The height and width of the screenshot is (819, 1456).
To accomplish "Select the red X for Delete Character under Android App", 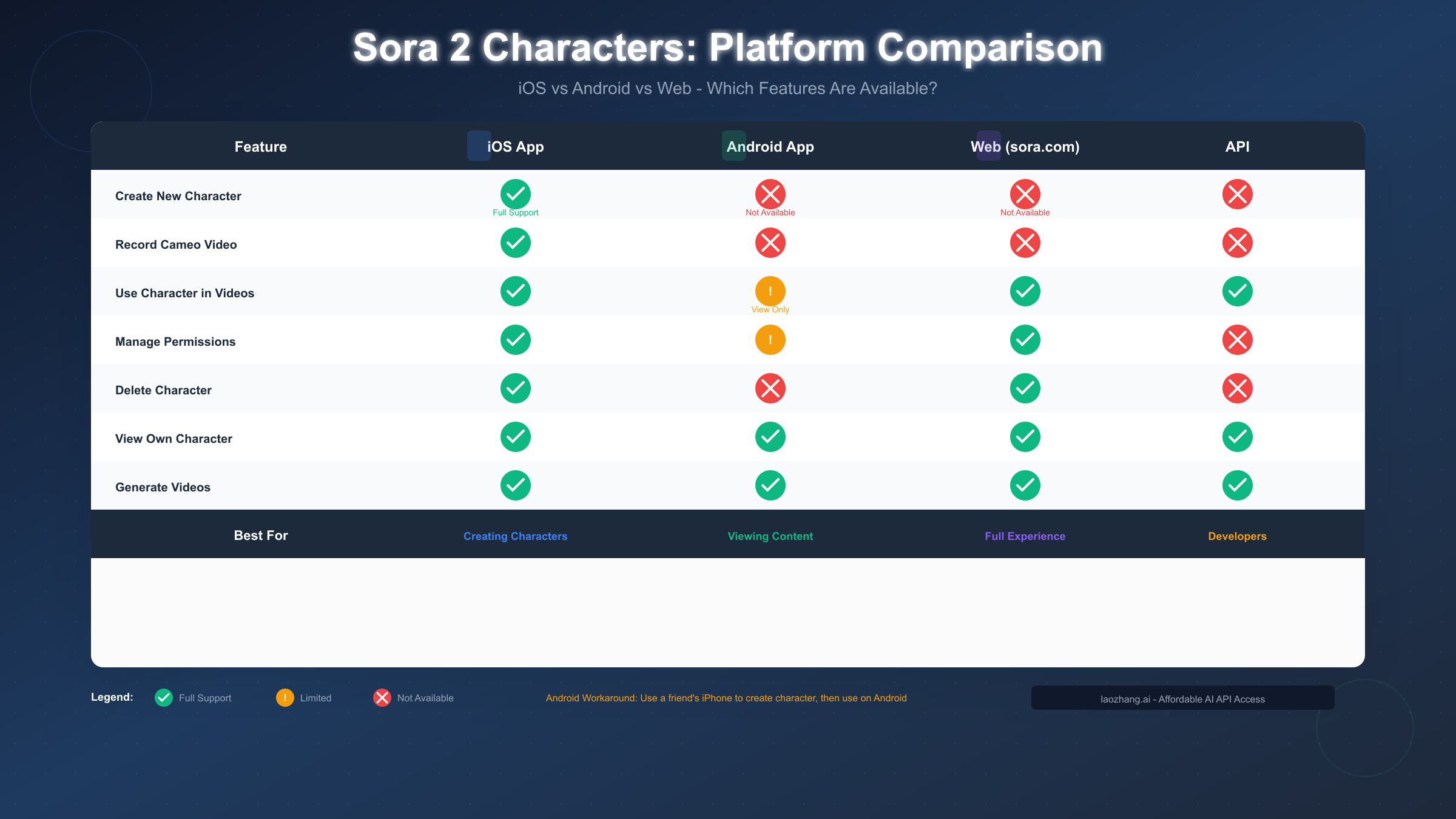I will tap(770, 388).
